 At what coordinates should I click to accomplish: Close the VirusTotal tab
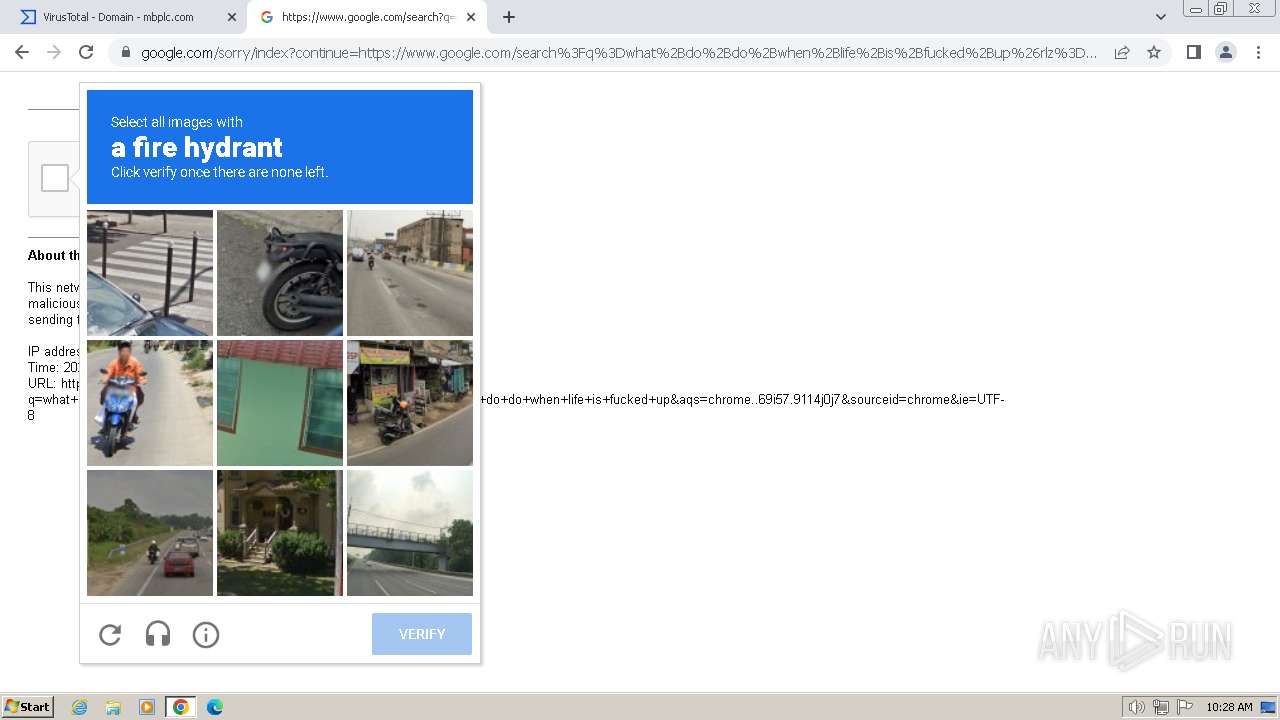(231, 17)
